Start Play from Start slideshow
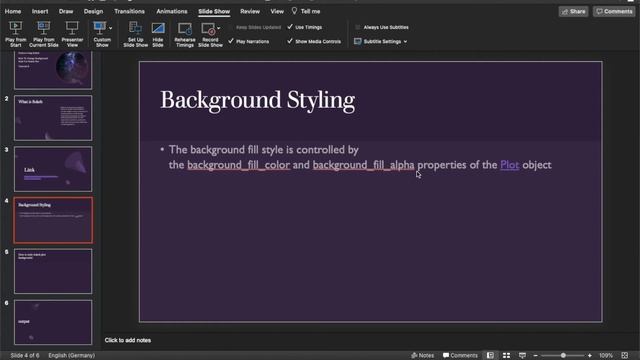The image size is (640, 360). tap(16, 34)
